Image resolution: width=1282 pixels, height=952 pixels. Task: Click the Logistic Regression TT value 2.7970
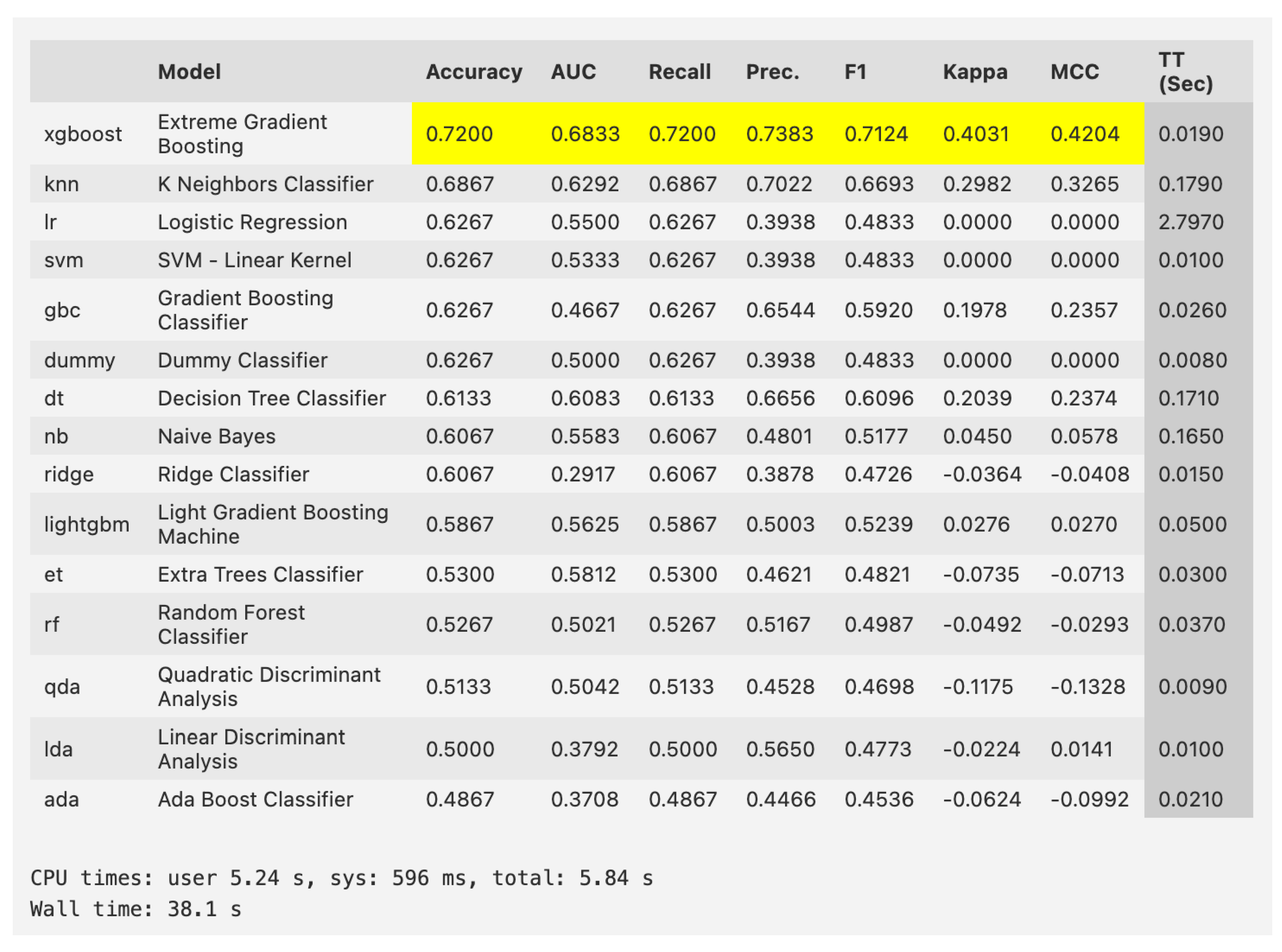click(1191, 222)
